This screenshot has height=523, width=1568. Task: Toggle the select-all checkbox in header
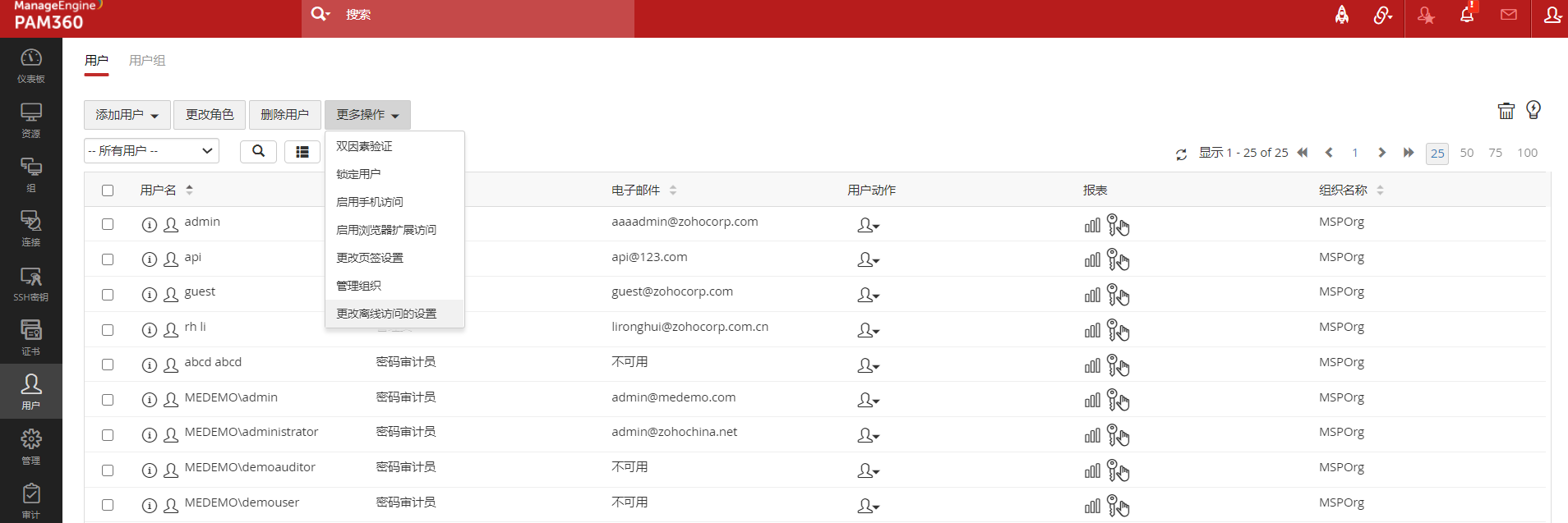(108, 190)
